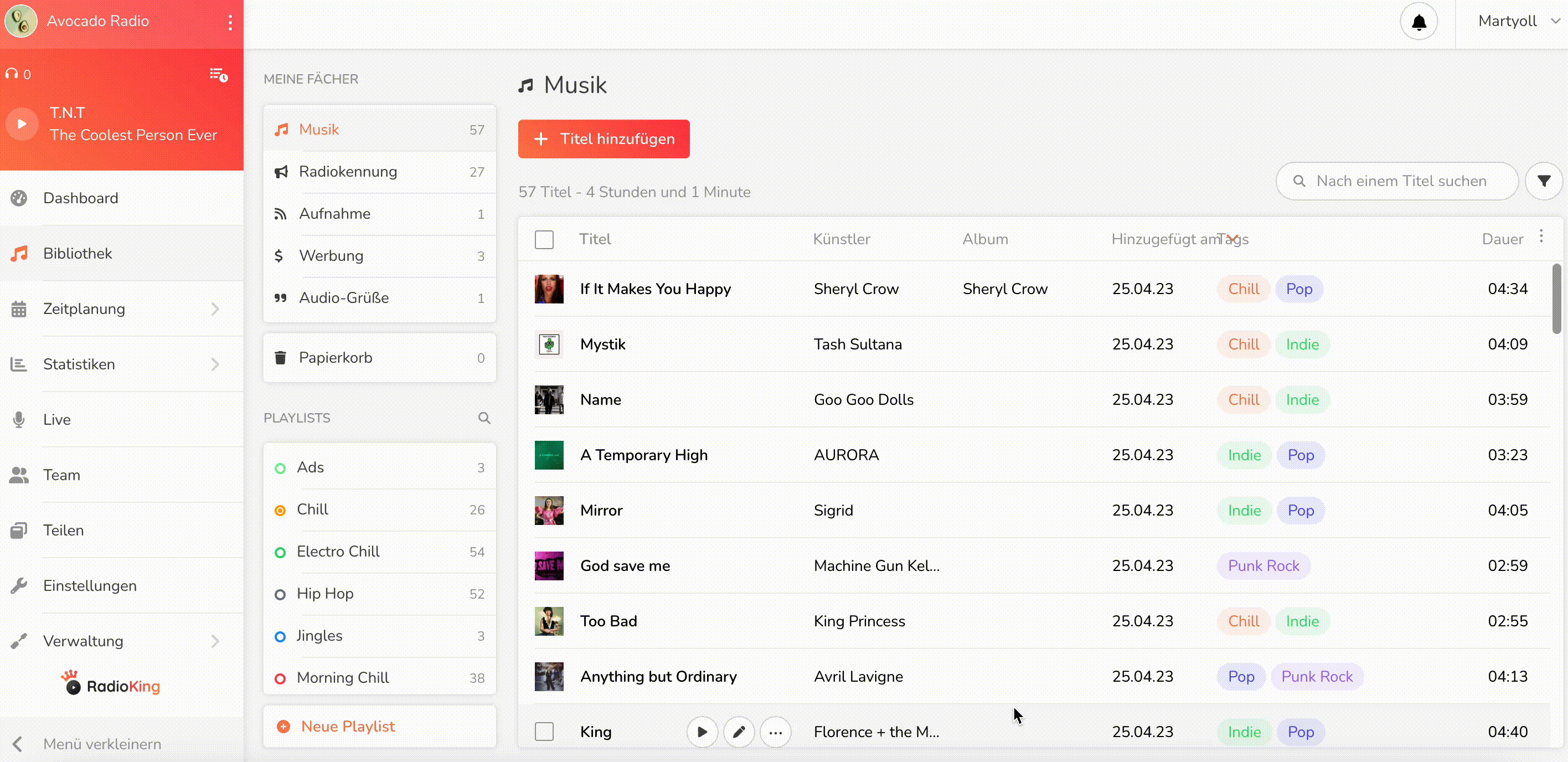This screenshot has width=1568, height=762.
Task: Click the Punk Rock tag on God save me
Action: (x=1263, y=566)
